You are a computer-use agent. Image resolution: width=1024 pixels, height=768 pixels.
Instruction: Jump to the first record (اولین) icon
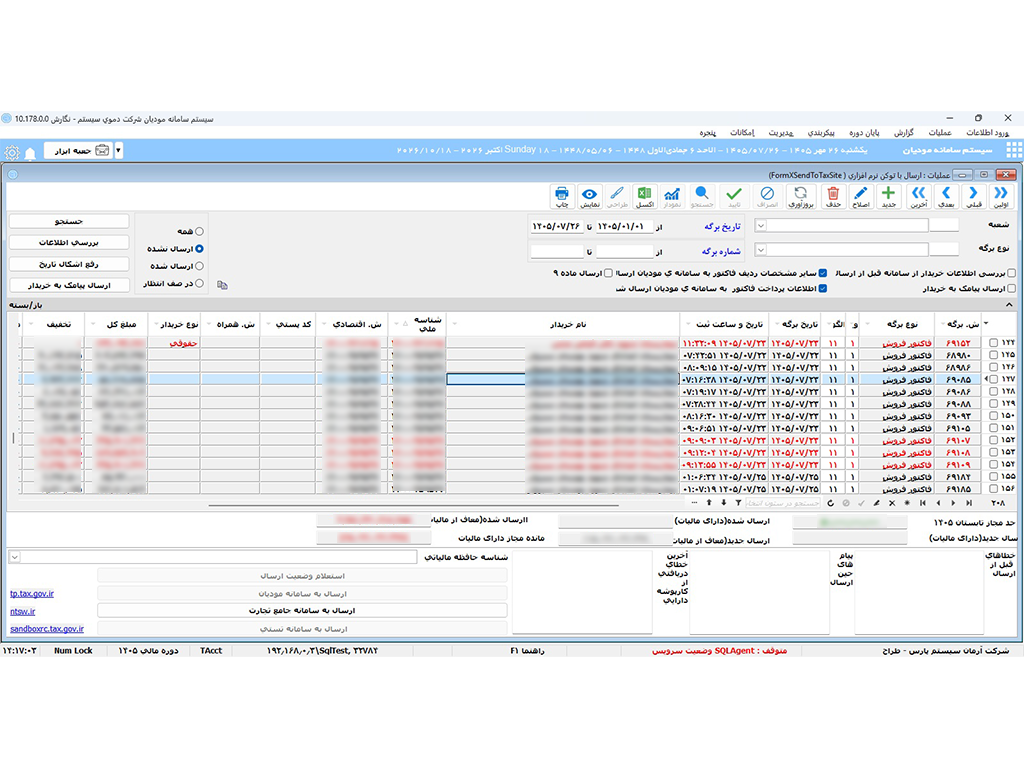1001,196
